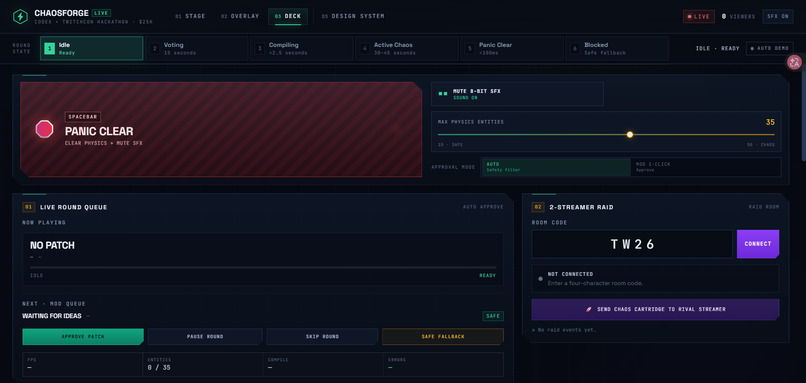Click the WAITING FOR IDEAS text
806x383 pixels.
coord(51,316)
